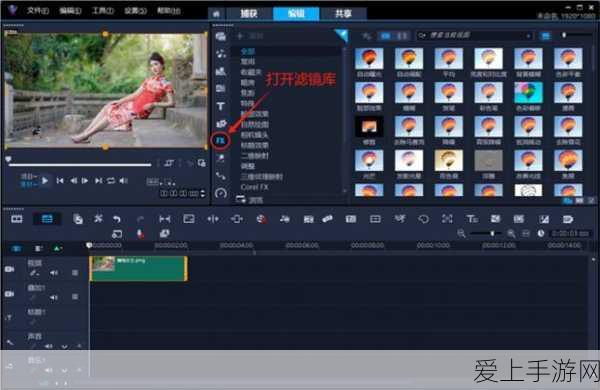
Task: Open the FX filter library icon
Action: pyautogui.click(x=221, y=140)
